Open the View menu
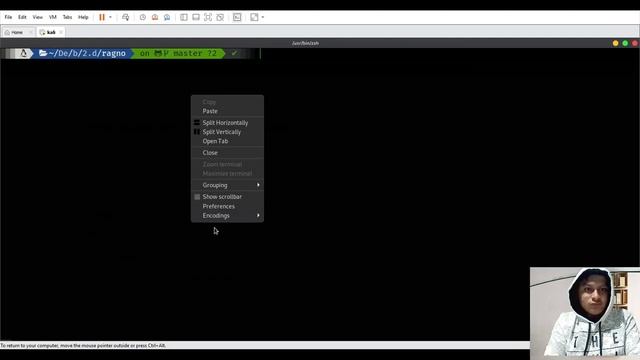 click(38, 17)
